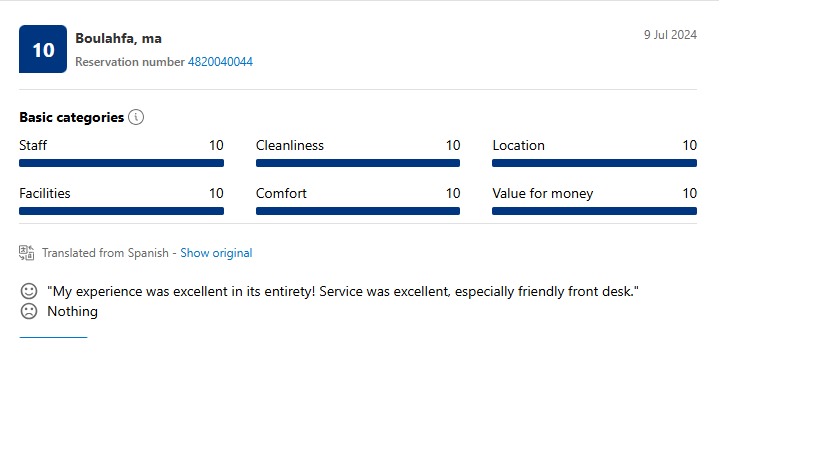Click the blue underline below the review
This screenshot has width=819, height=460.
tap(53, 338)
